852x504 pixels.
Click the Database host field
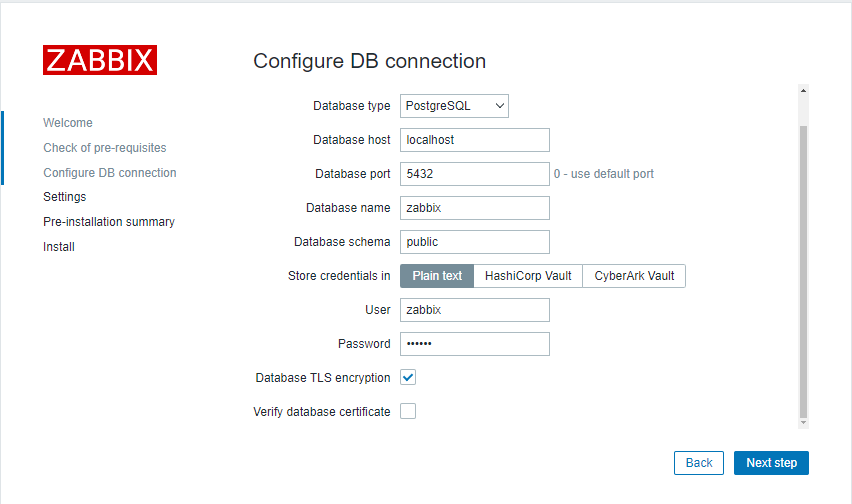point(475,140)
